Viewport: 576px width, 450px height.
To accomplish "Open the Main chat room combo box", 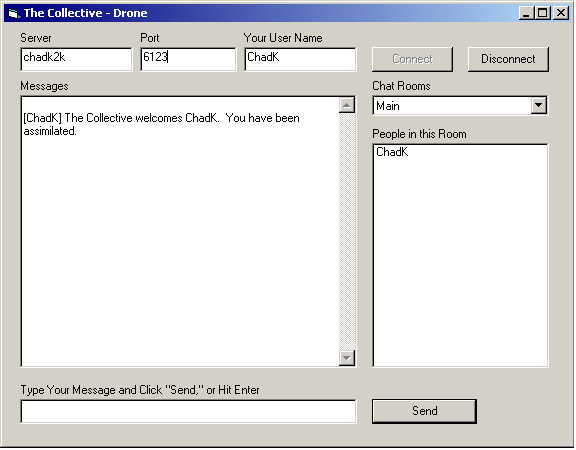I will click(460, 106).
